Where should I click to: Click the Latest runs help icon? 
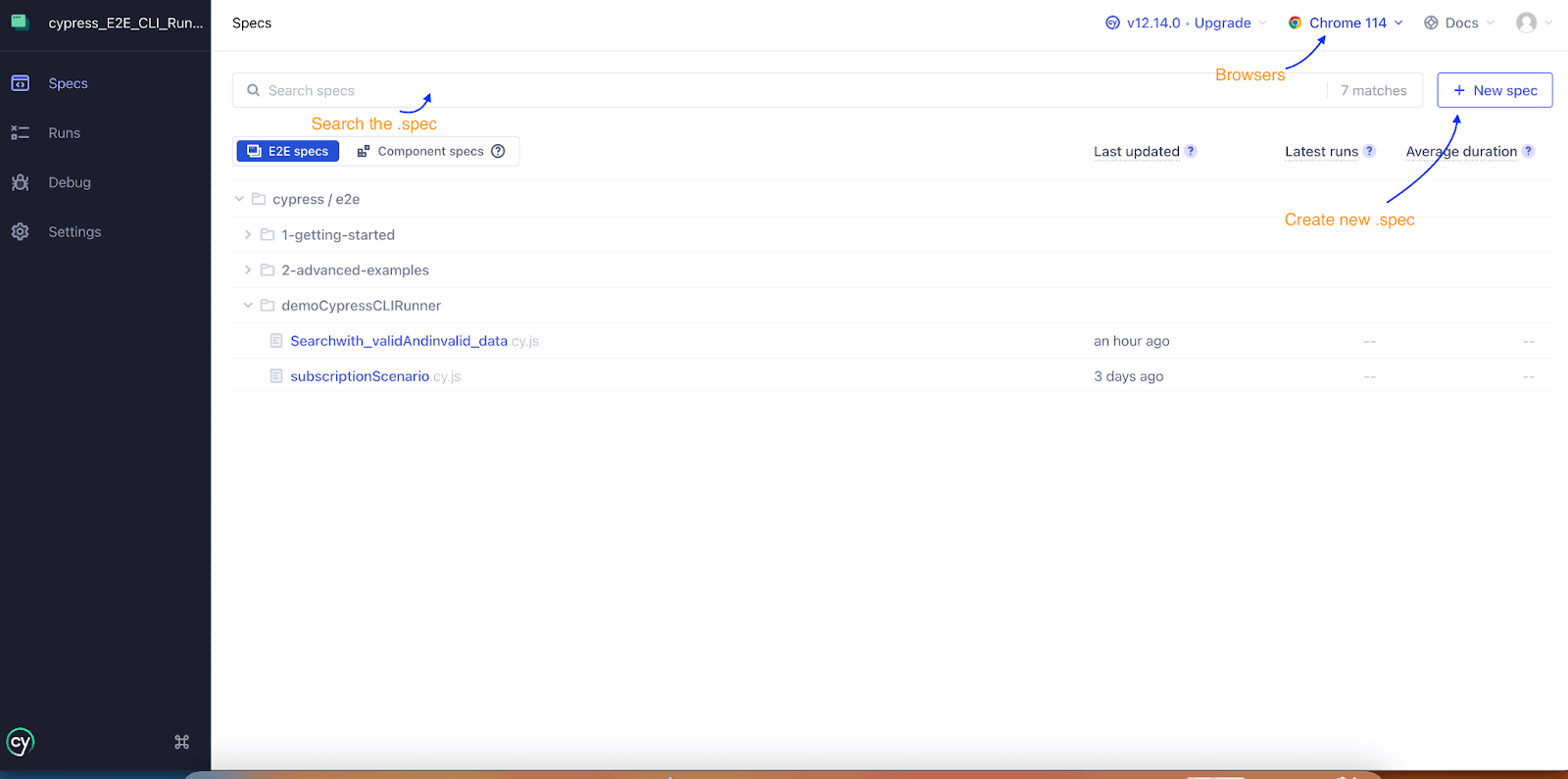(x=1370, y=151)
